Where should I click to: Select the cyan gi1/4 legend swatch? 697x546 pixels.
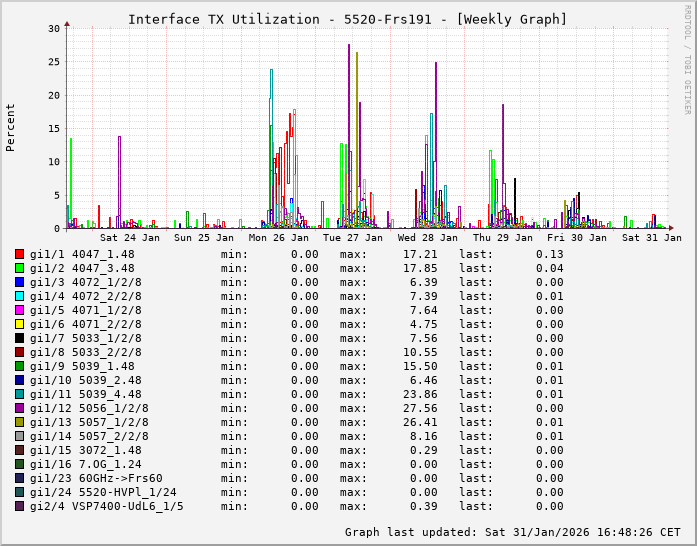pos(19,296)
